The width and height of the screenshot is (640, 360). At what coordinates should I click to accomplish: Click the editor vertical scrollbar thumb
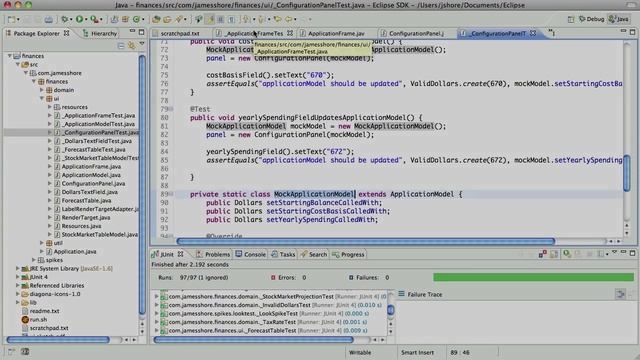pos(627,173)
